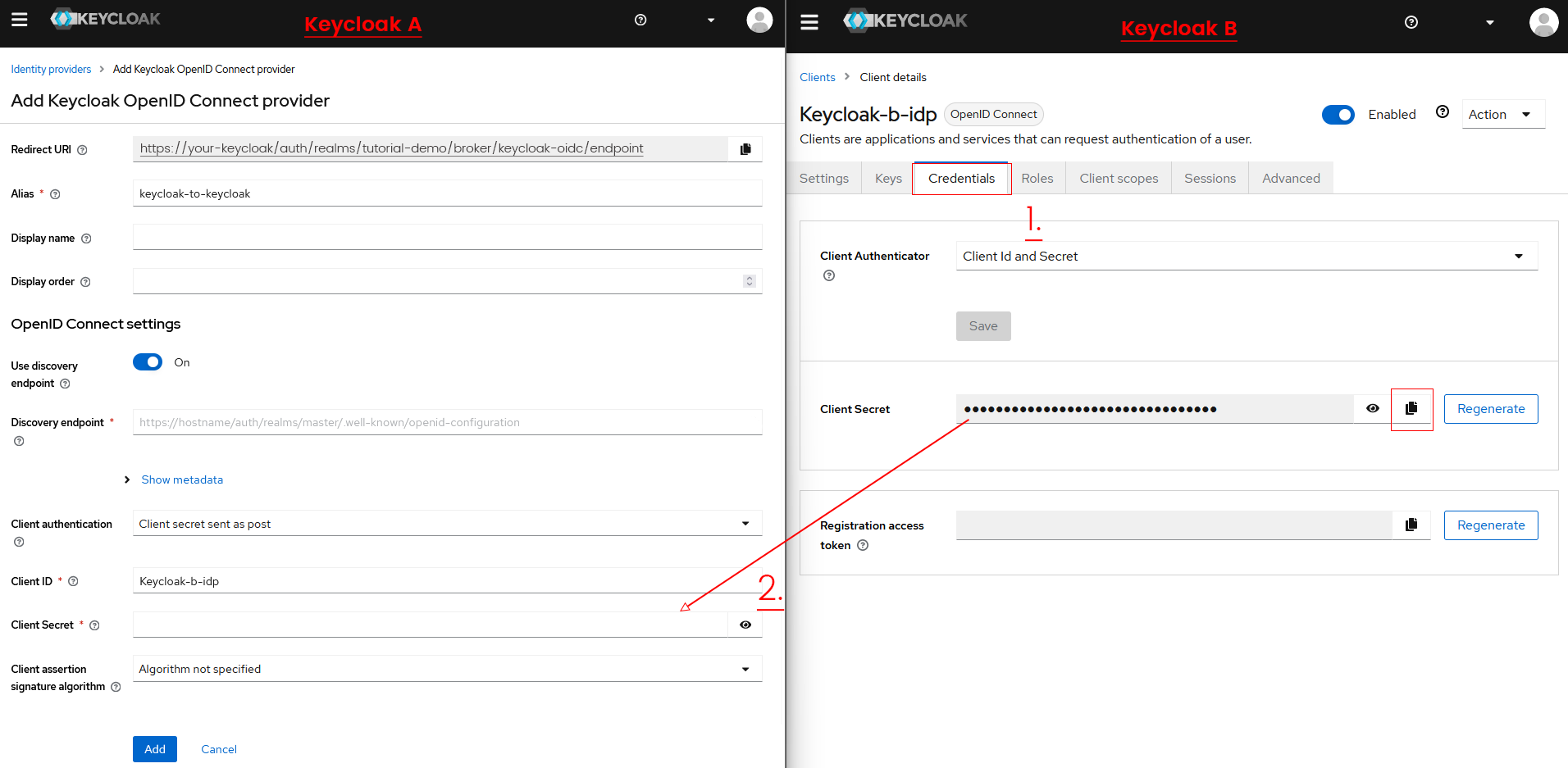Screen dimensions: 1568x768
Task: Open hamburger menu in Keycloak B
Action: pyautogui.click(x=809, y=22)
